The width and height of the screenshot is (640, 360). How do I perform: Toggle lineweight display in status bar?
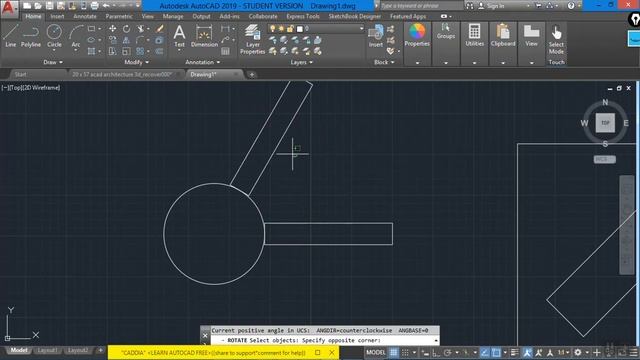pyautogui.click(x=514, y=352)
